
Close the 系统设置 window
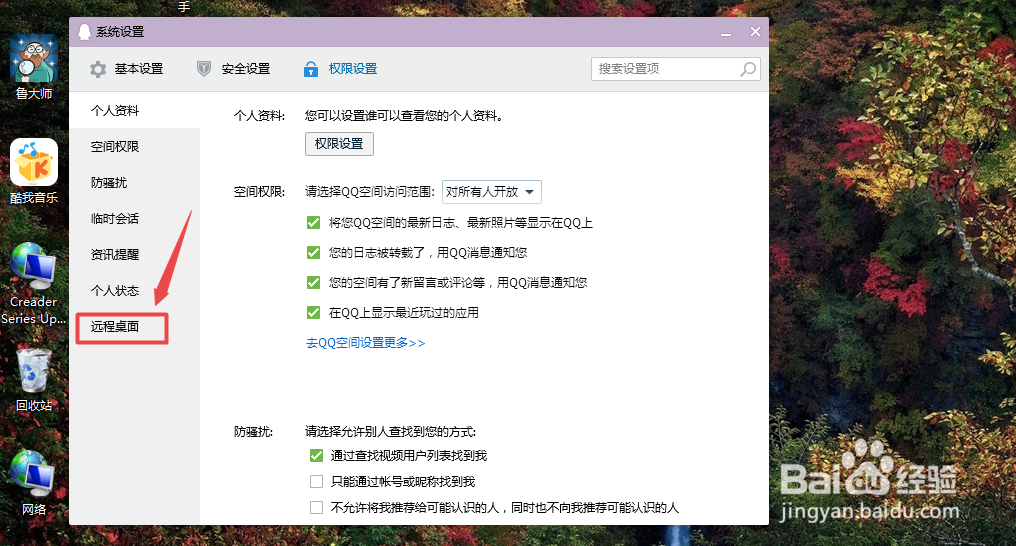click(x=755, y=32)
